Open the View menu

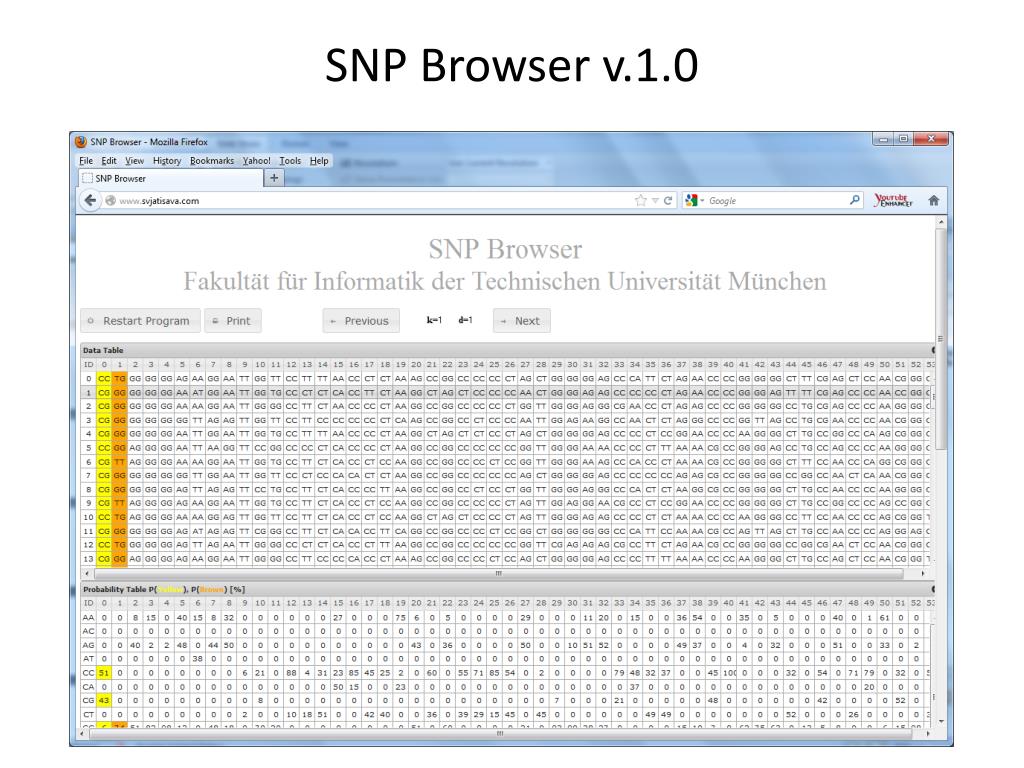coord(135,161)
